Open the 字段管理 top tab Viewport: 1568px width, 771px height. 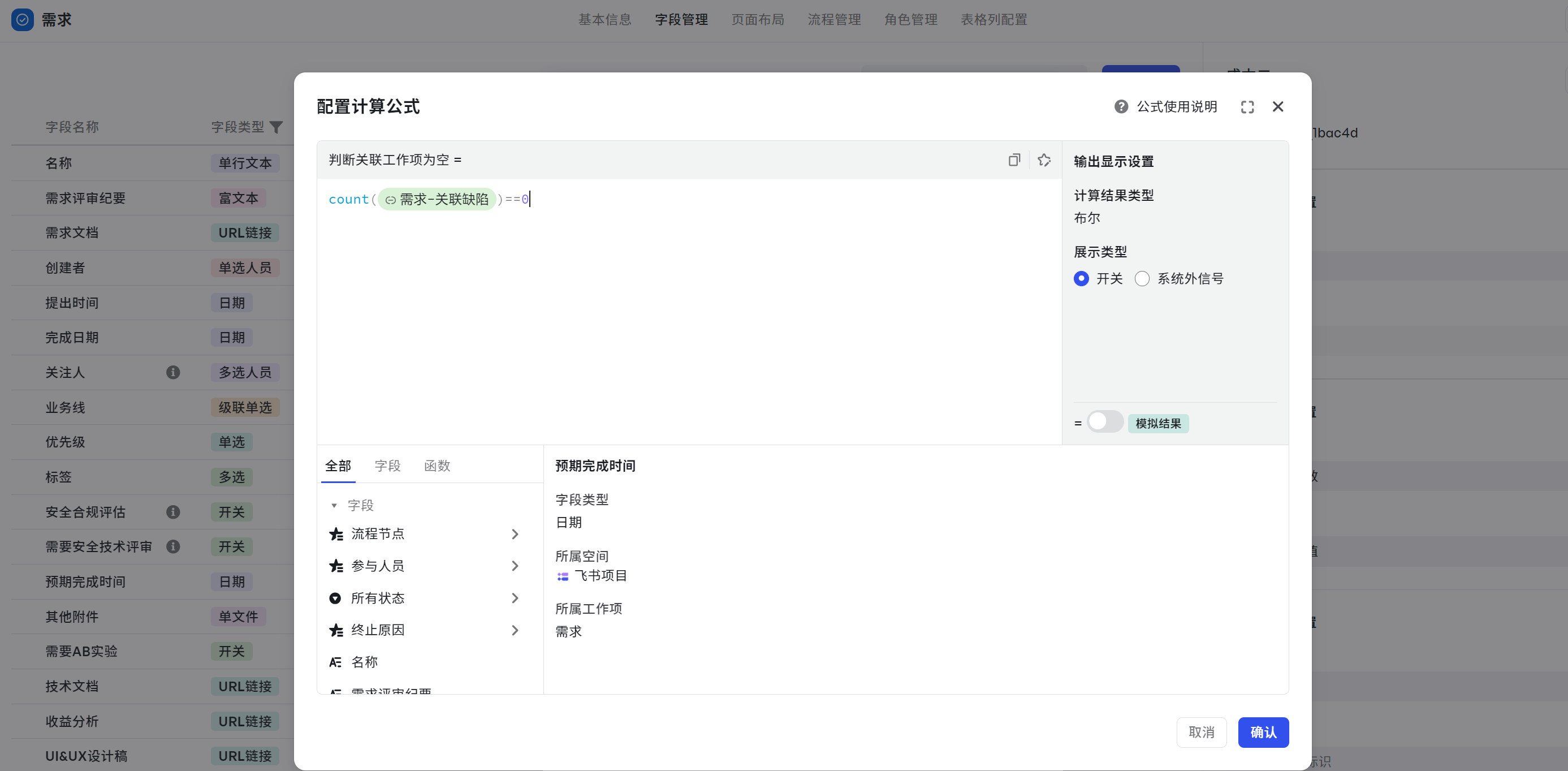pos(681,19)
